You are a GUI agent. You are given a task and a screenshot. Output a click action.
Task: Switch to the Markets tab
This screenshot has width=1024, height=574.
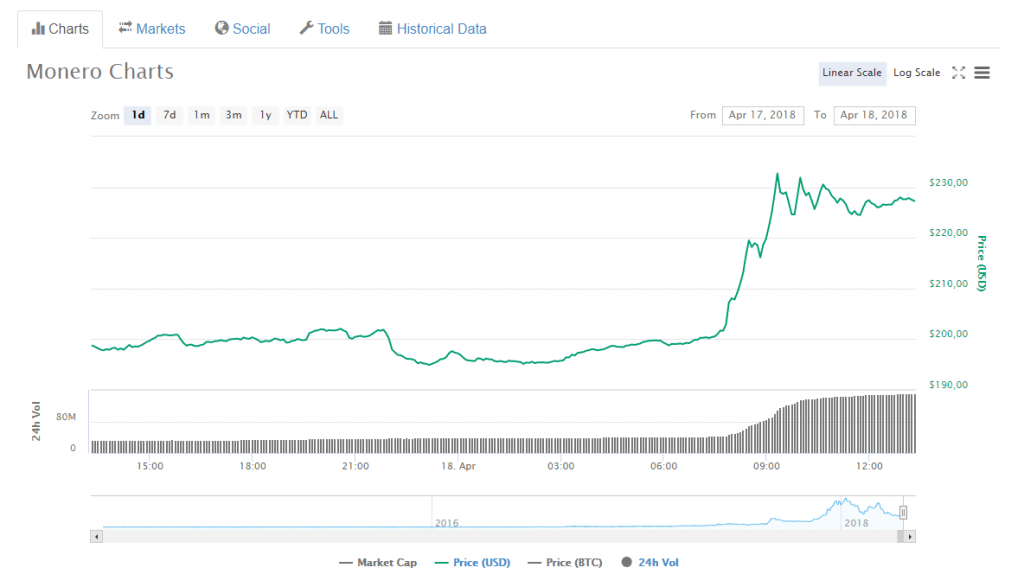pyautogui.click(x=152, y=29)
